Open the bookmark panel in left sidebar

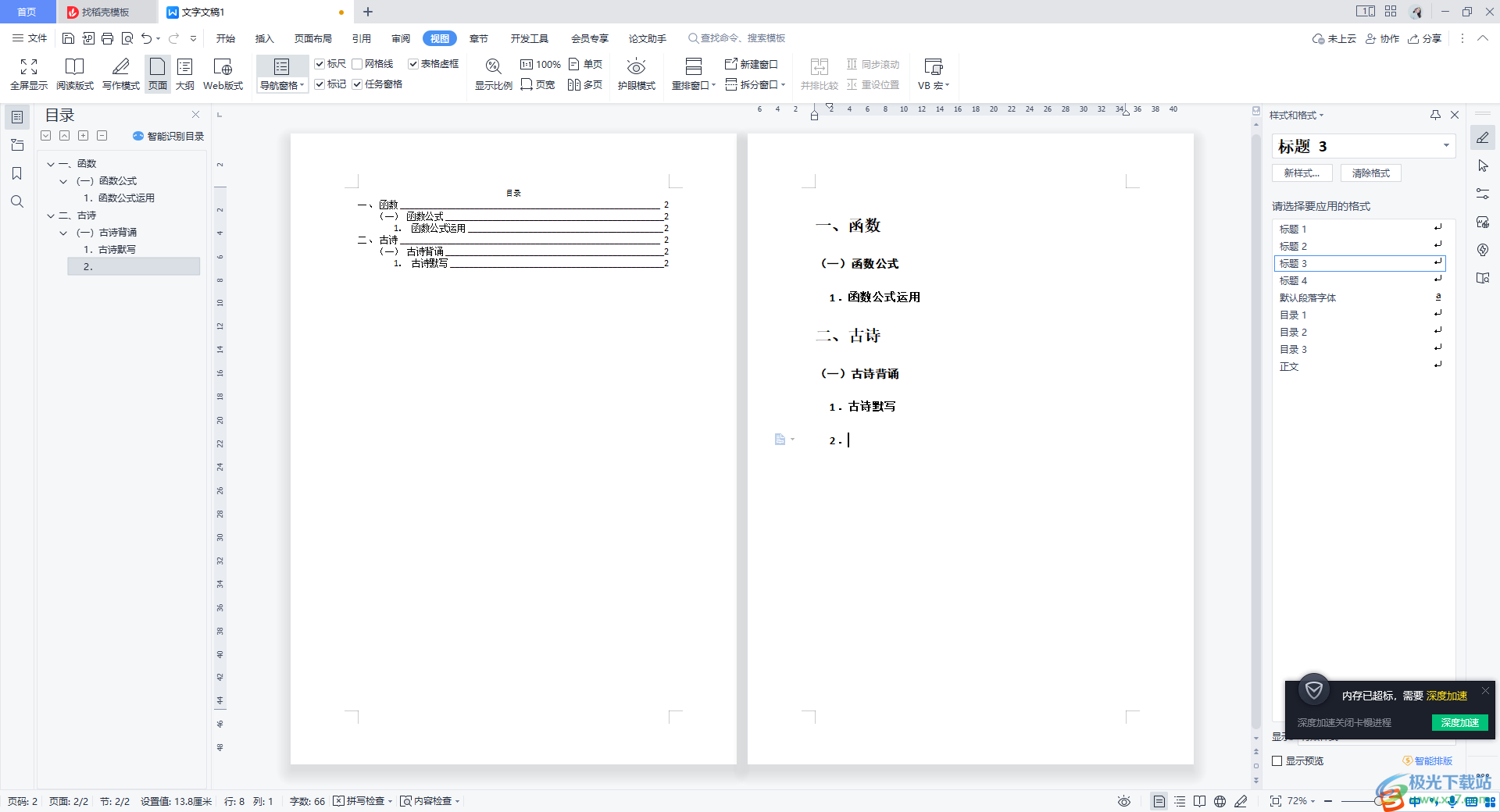[16, 173]
